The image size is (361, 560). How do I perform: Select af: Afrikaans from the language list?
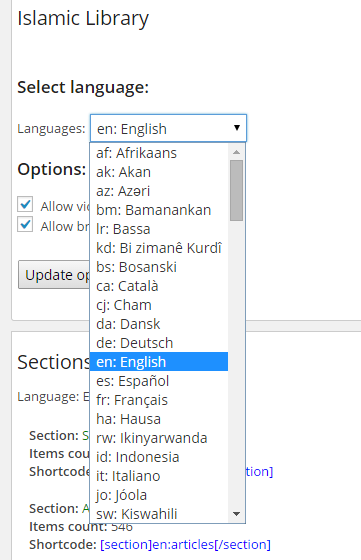[x=159, y=153]
